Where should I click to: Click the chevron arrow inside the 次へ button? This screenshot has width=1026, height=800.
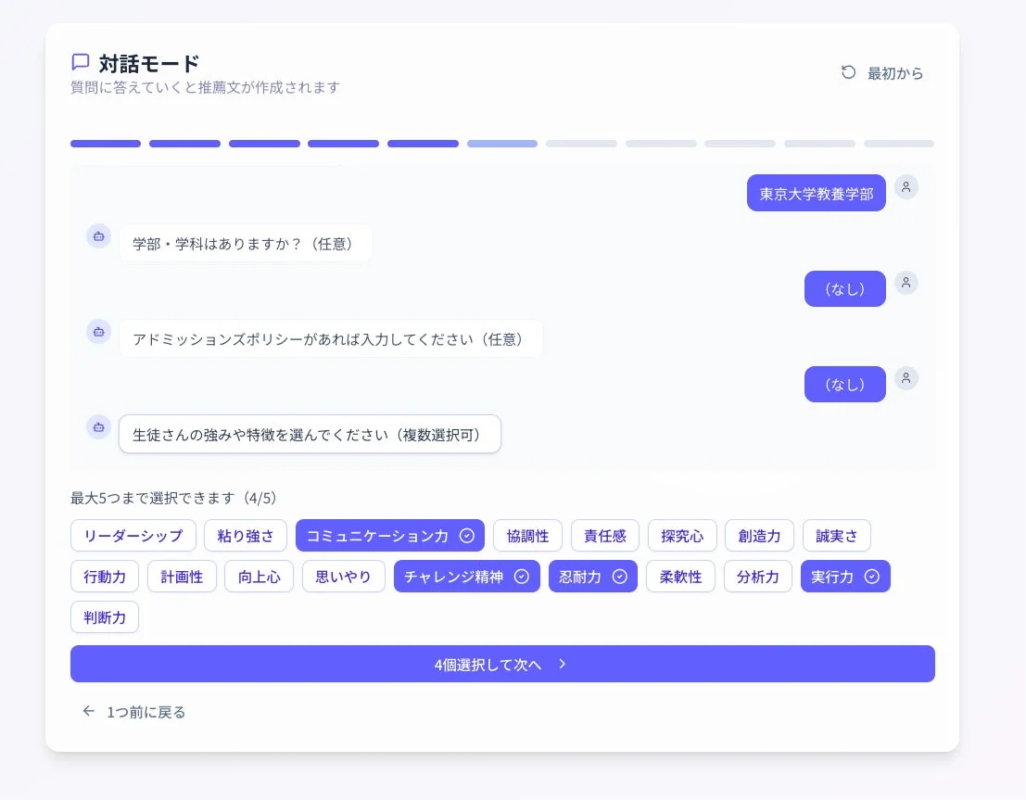pos(564,663)
